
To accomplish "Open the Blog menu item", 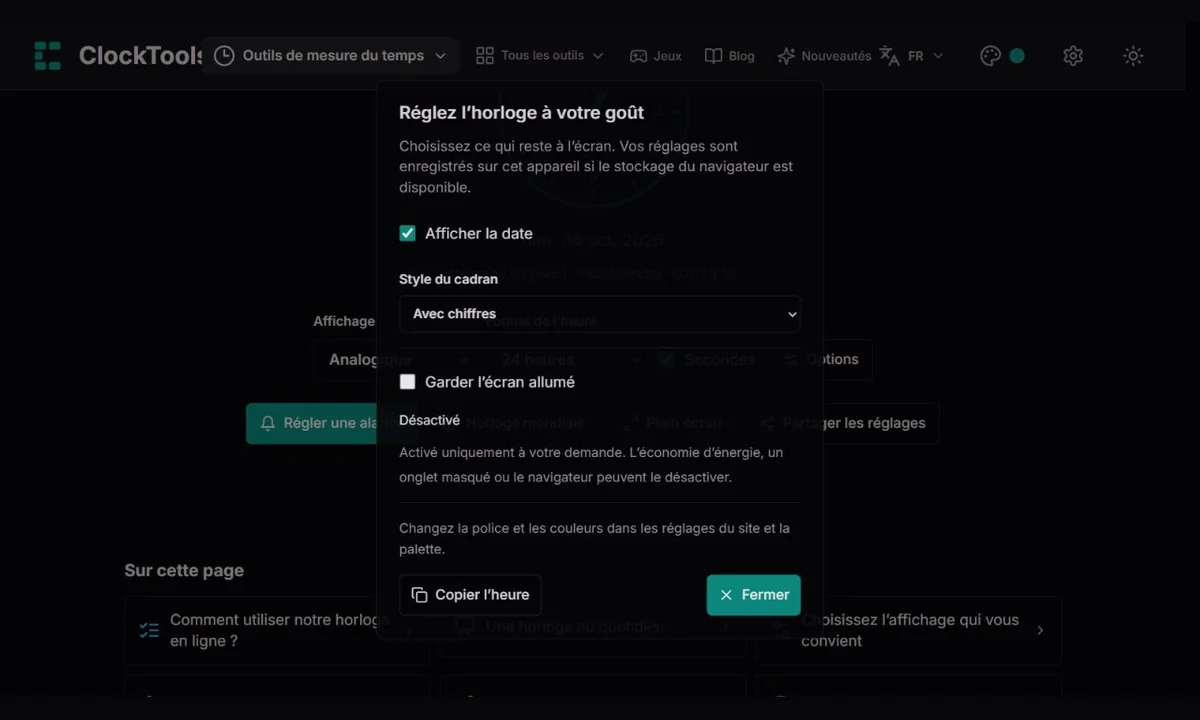I will [729, 56].
